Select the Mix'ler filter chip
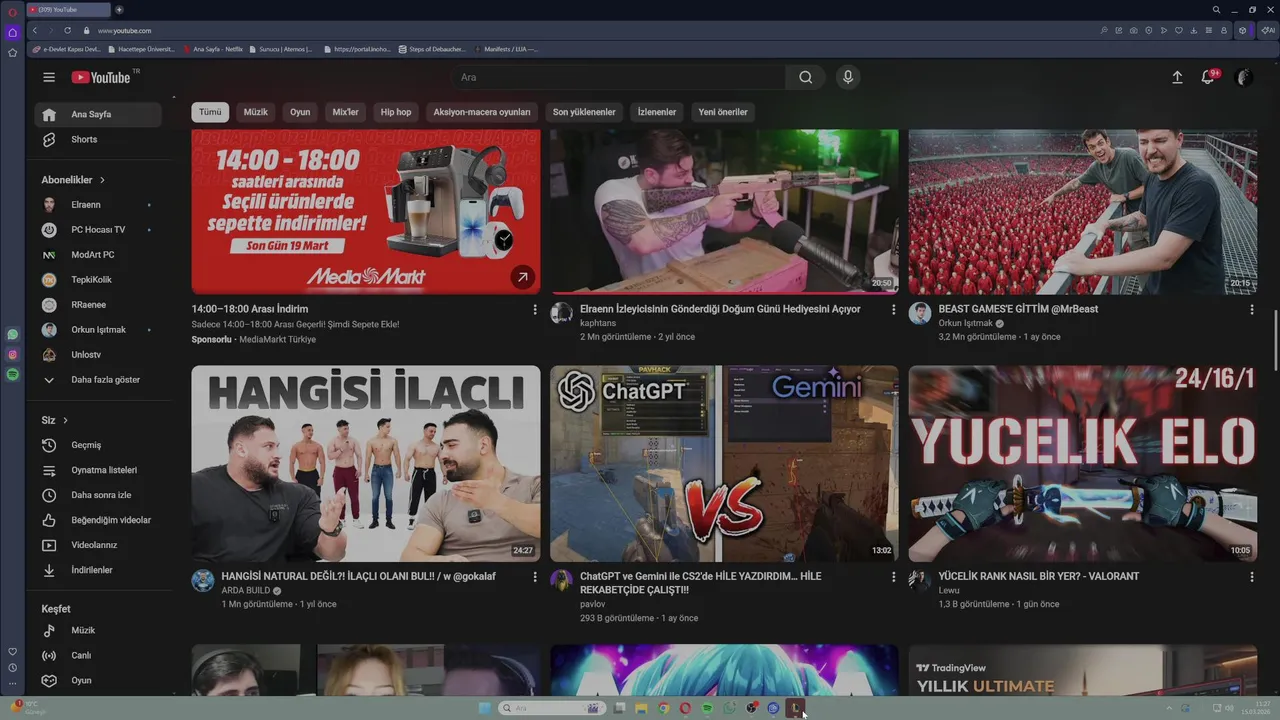 [x=345, y=112]
